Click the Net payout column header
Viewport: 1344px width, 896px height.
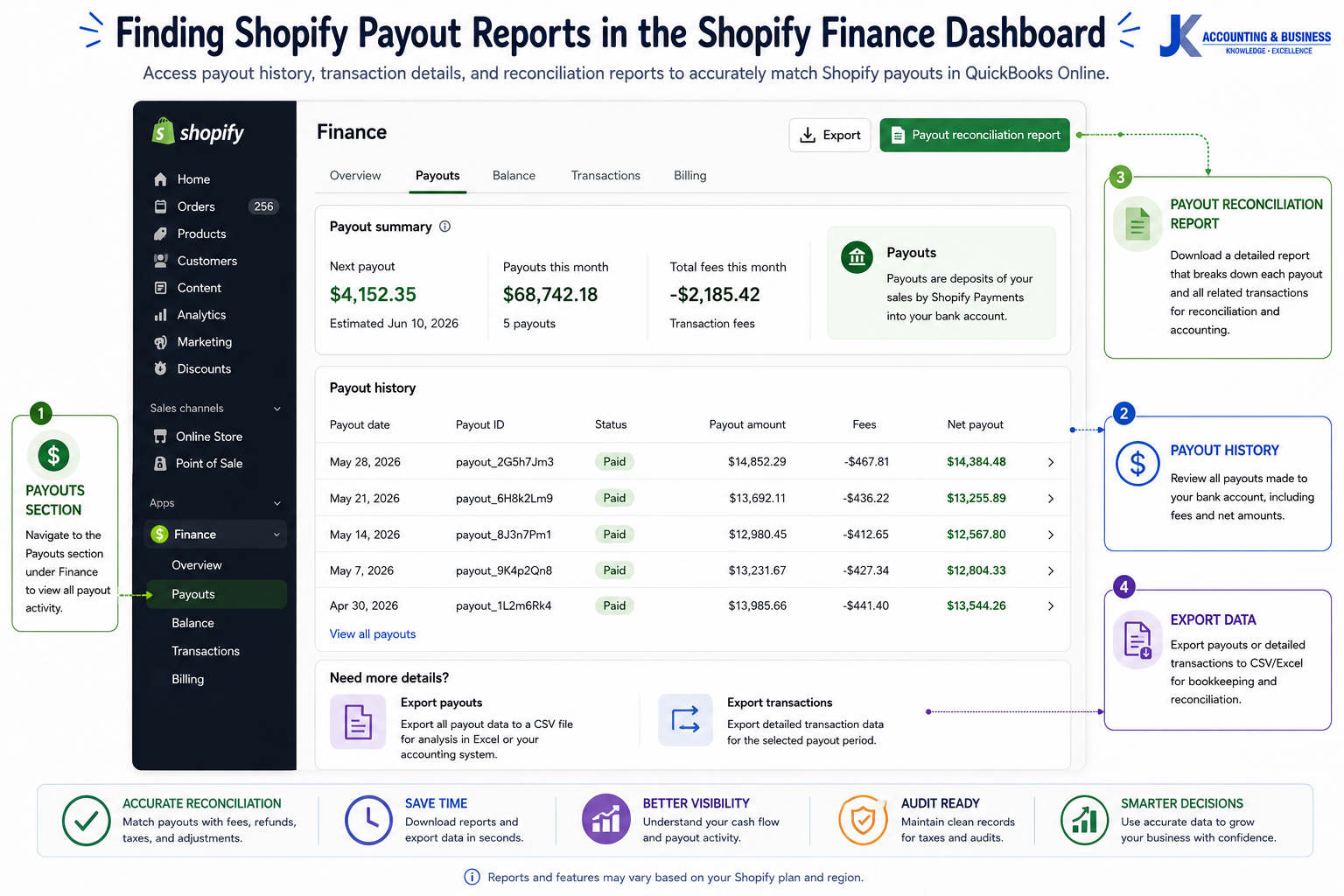click(x=976, y=424)
